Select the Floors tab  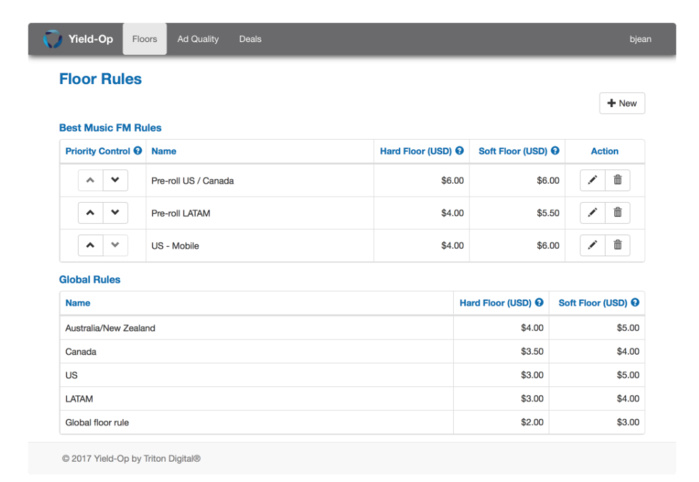[x=145, y=39]
